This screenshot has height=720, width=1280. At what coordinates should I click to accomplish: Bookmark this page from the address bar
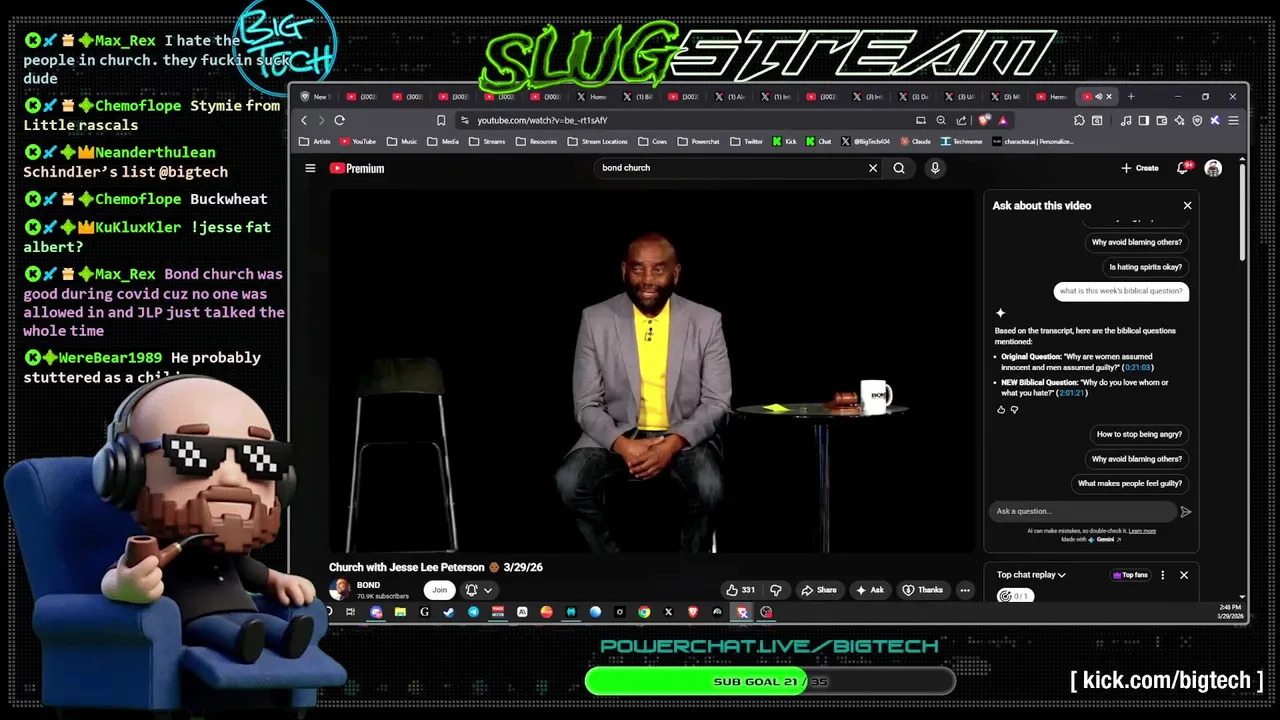[x=441, y=120]
